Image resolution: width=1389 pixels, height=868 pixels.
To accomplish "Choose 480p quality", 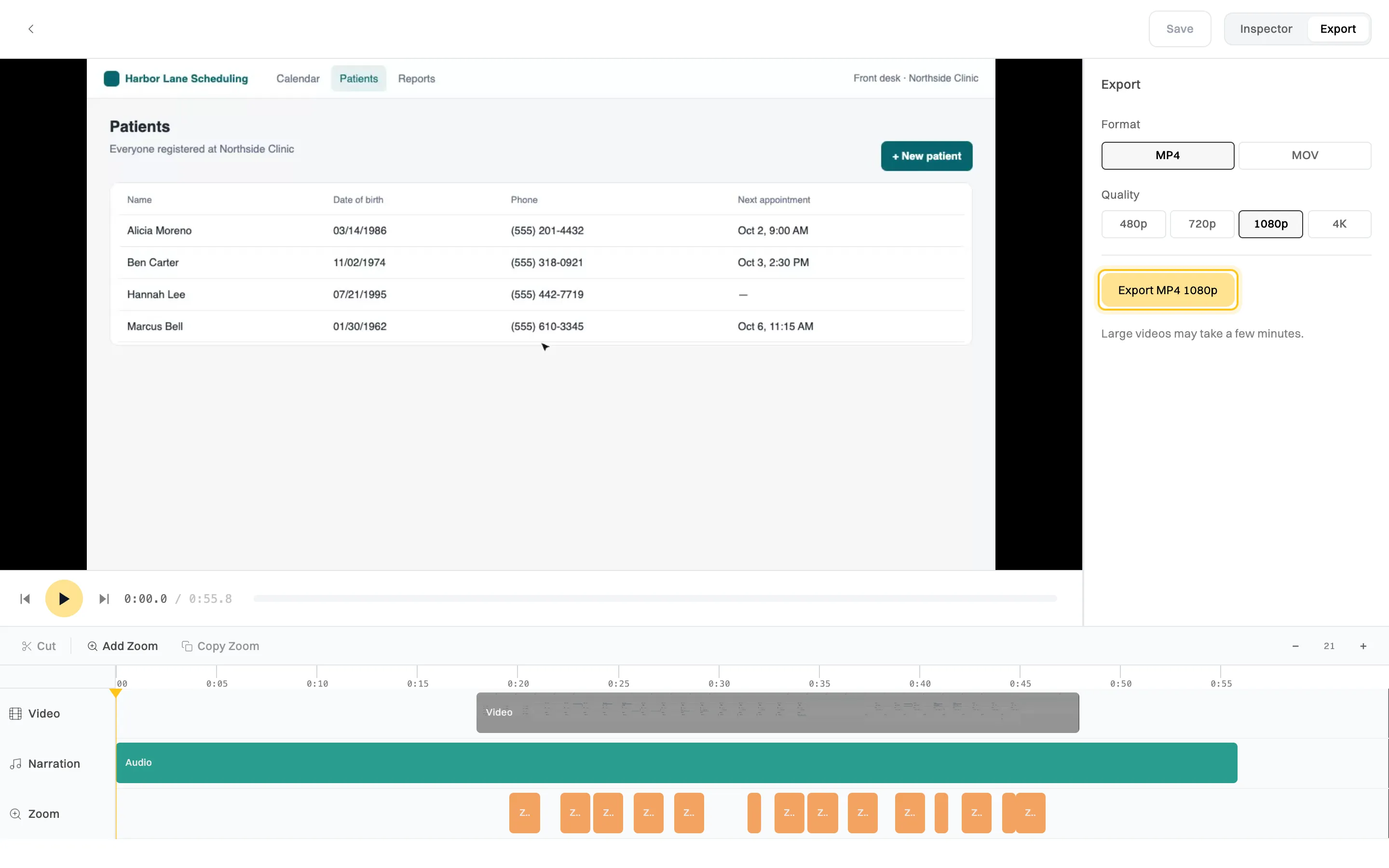I will click(1133, 224).
